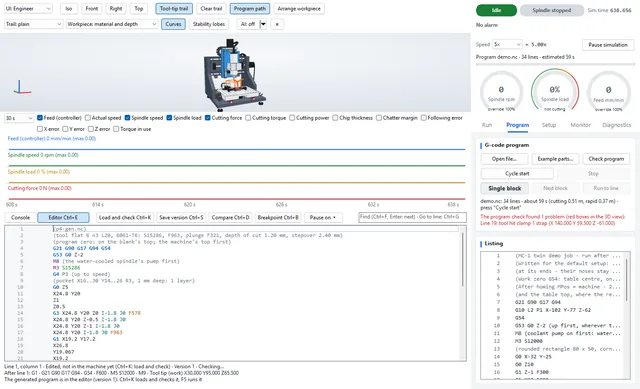Click the small button next to AI: off
The width and height of the screenshot is (640, 389).
(277, 24)
